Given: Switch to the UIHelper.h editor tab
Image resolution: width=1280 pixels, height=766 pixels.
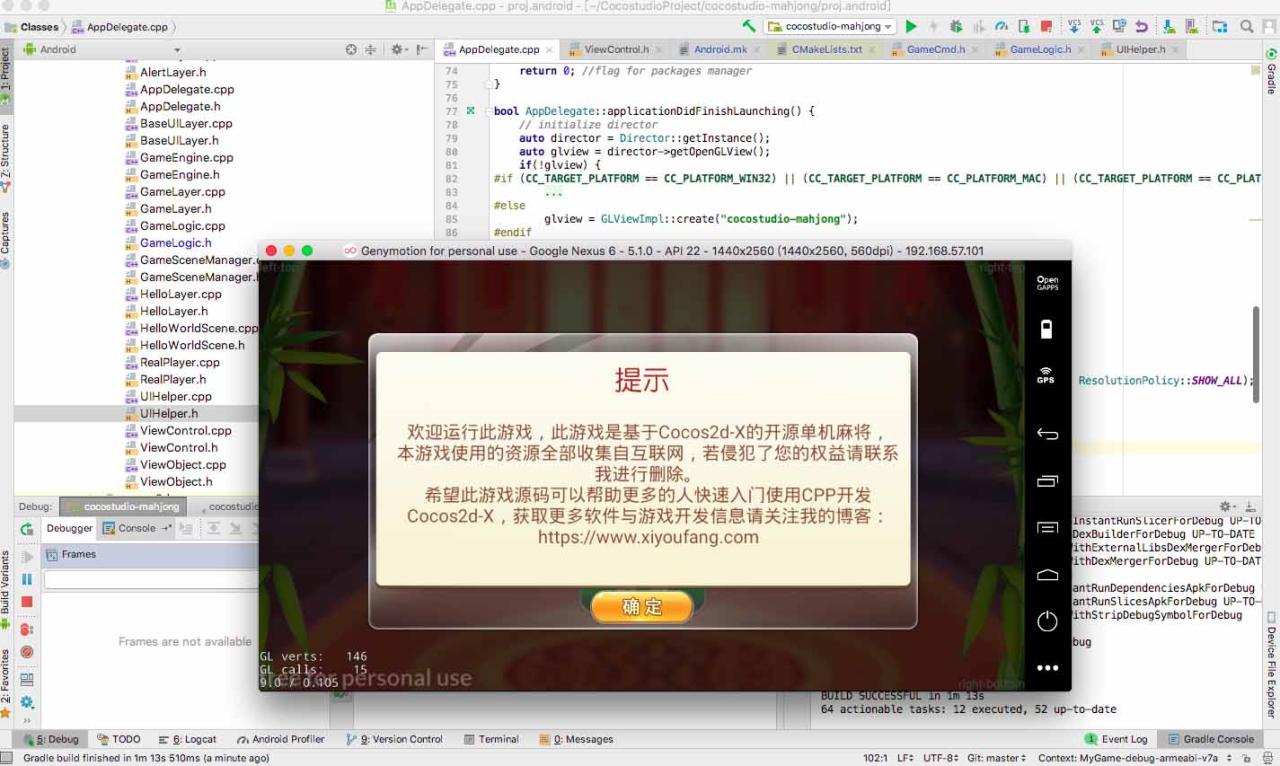Looking at the screenshot, I should pos(1141,49).
